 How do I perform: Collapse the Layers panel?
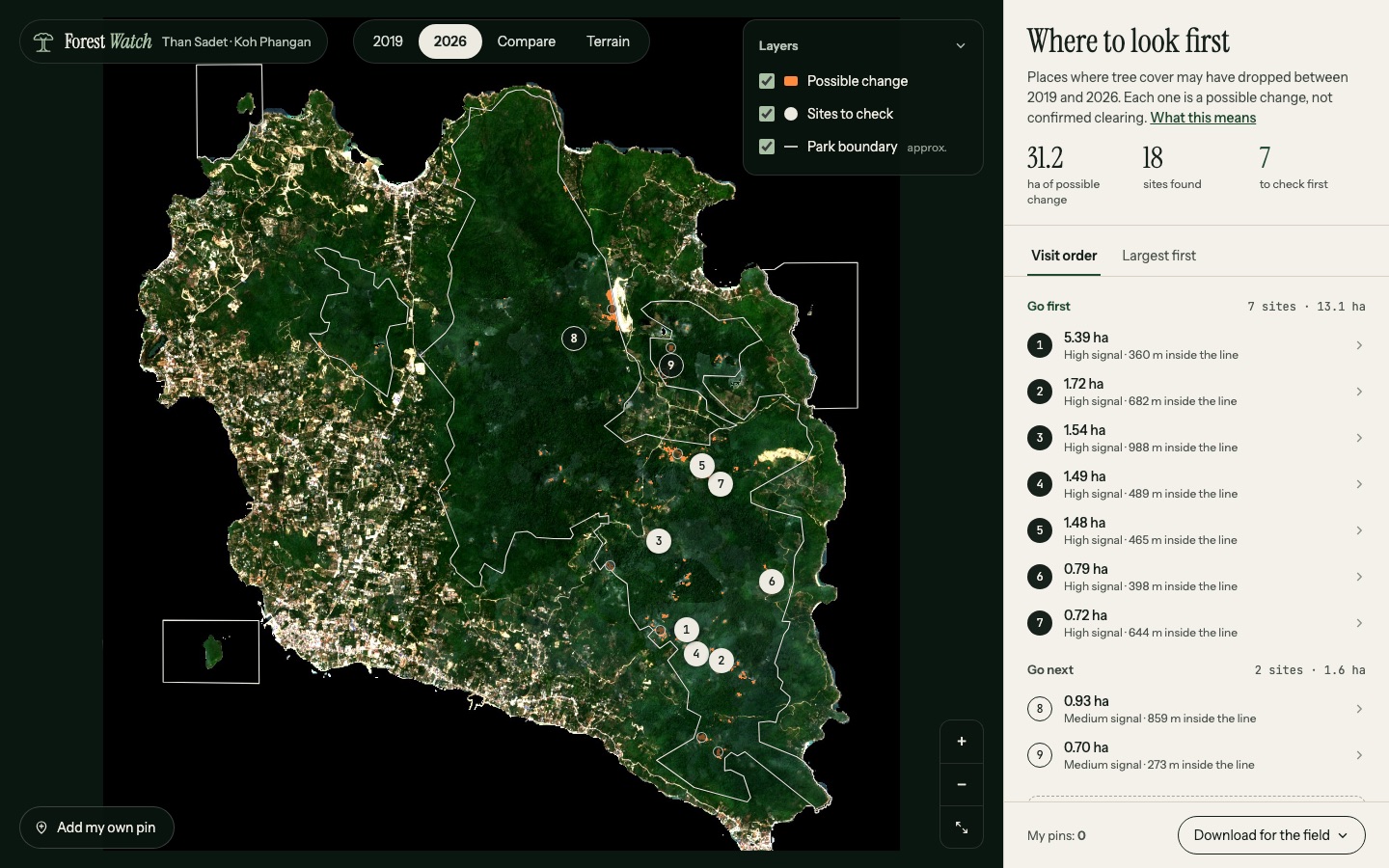961,45
